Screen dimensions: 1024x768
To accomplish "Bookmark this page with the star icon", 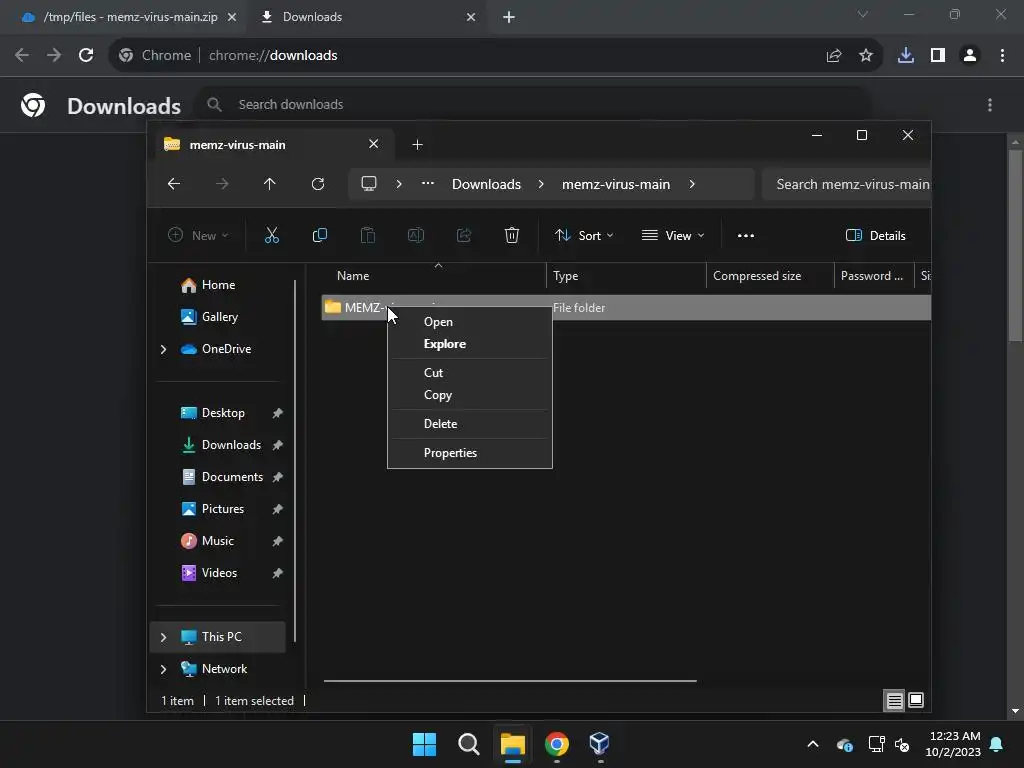I will (866, 56).
